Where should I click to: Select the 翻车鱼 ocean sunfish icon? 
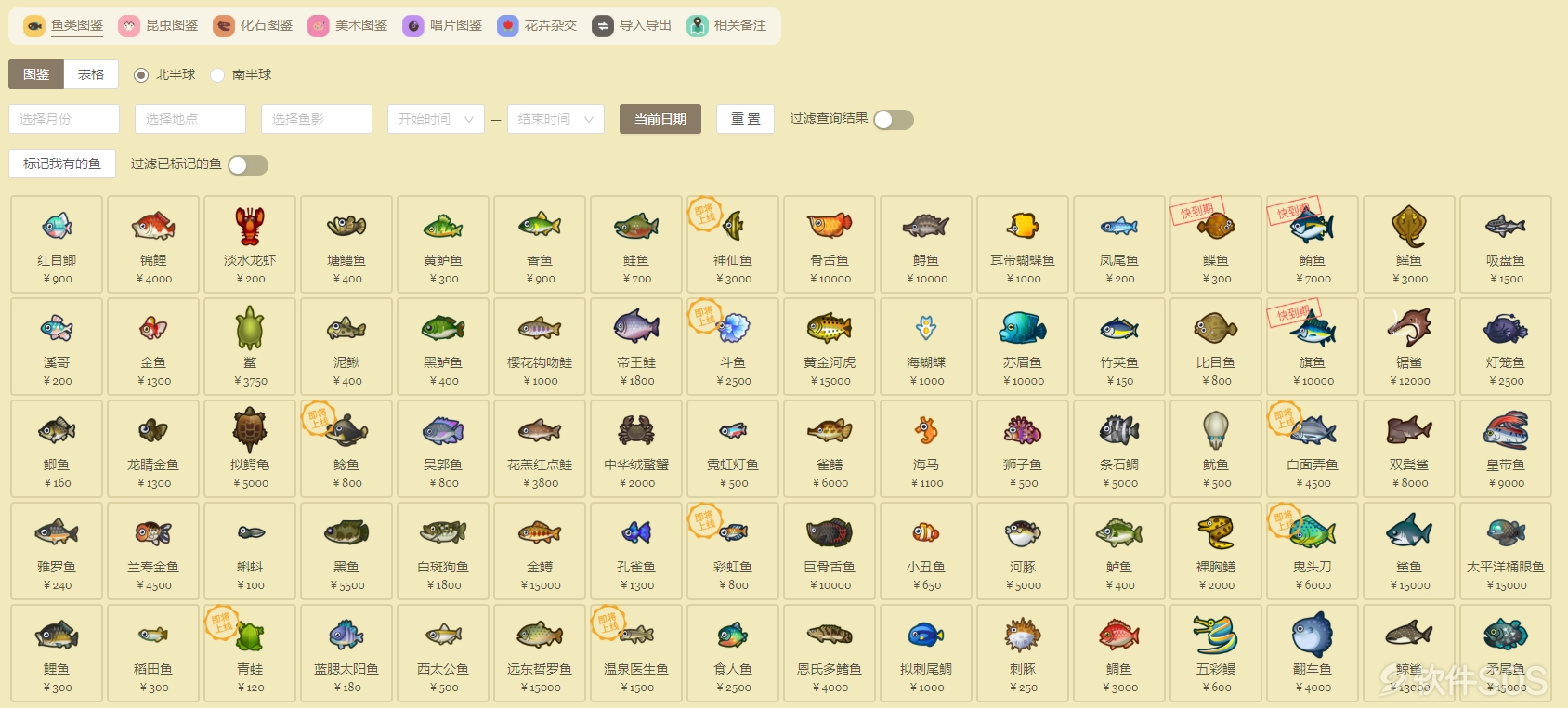(1313, 635)
